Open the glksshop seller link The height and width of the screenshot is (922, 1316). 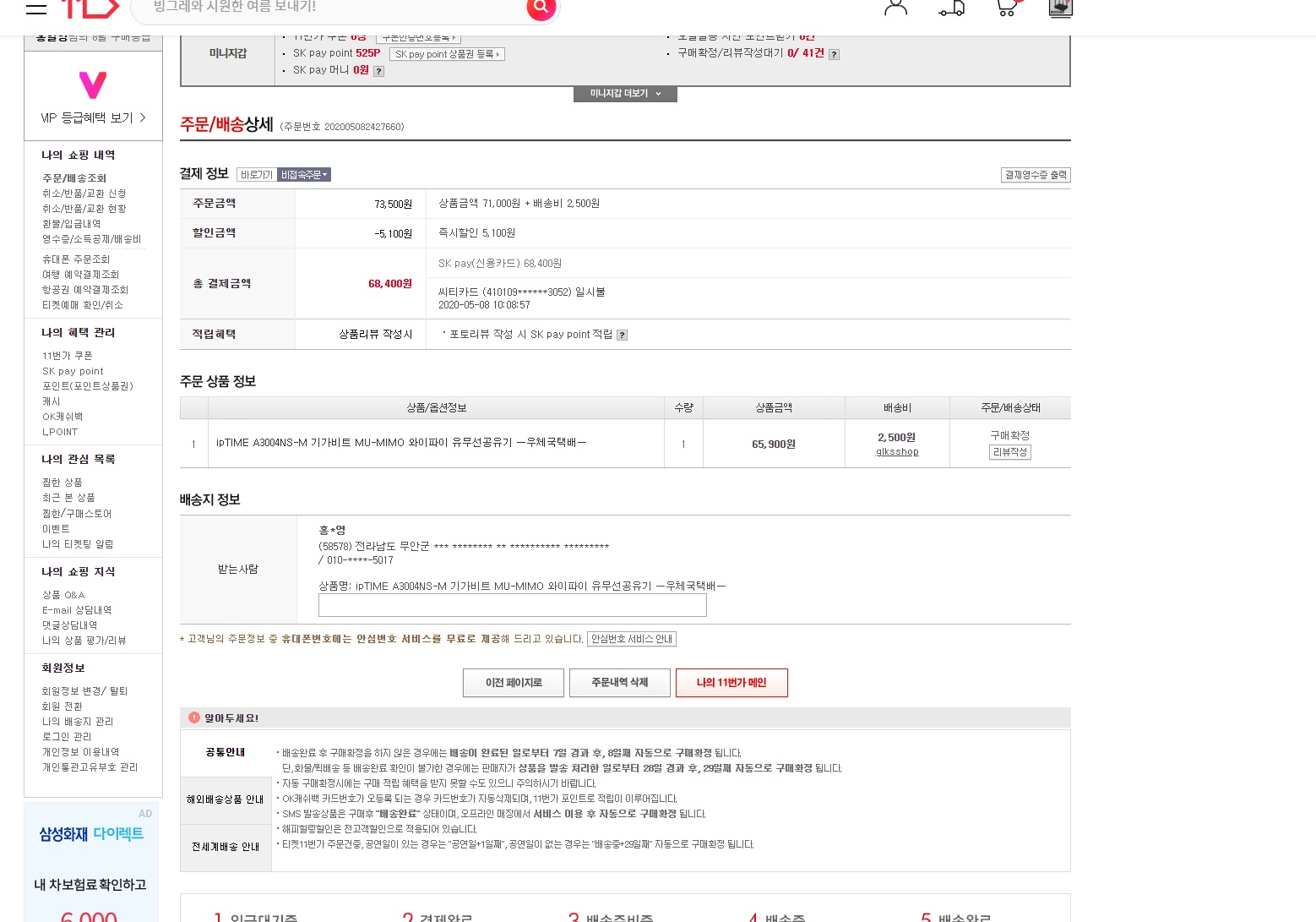click(x=897, y=452)
